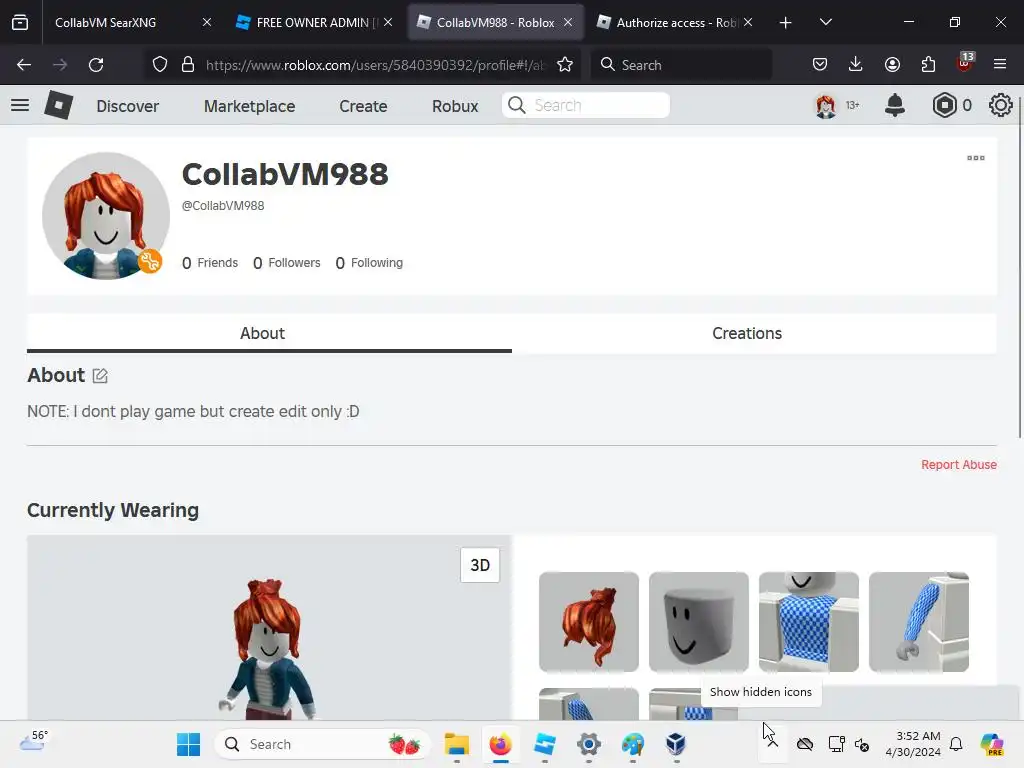This screenshot has width=1024, height=768.
Task: Click the Windows taskbar search box
Action: (323, 744)
